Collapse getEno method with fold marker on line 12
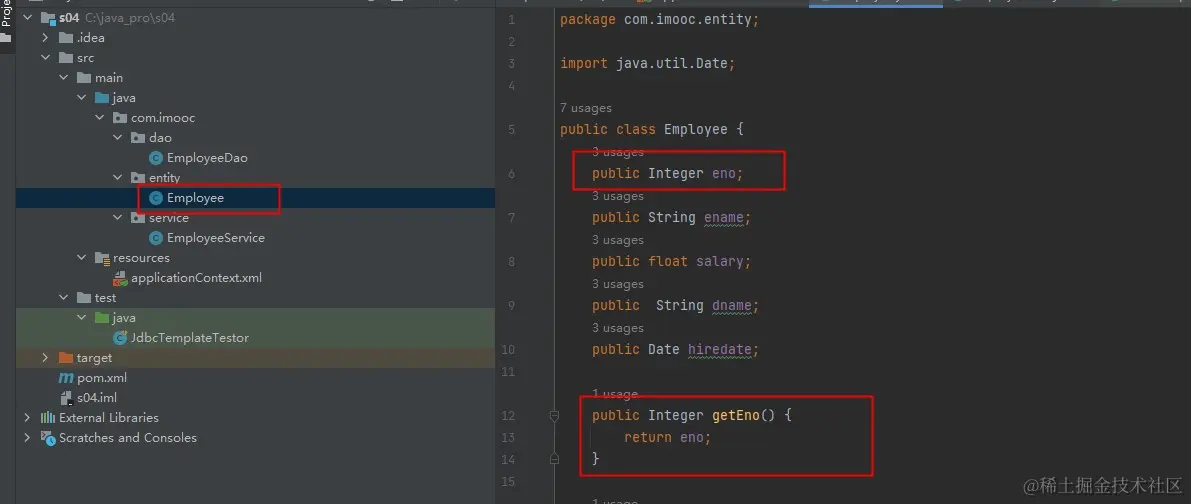Image resolution: width=1191 pixels, height=504 pixels. (554, 416)
